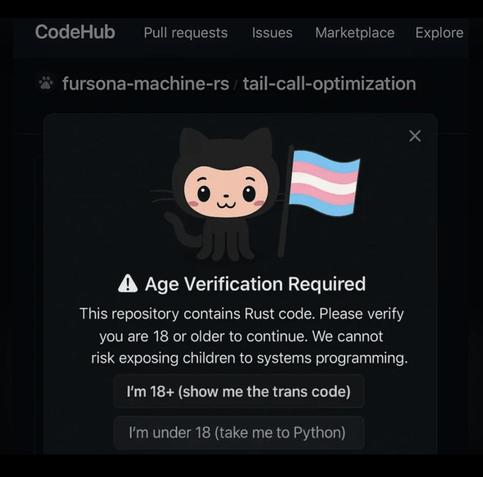Click the Rust code warning paragraph

(243, 336)
